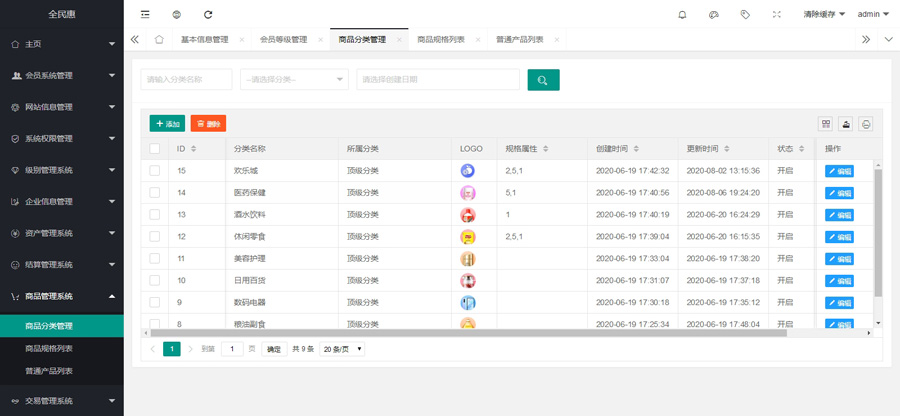Screen dimensions: 900x416
Task: Click 编辑 button for 医药保健 row
Action: coord(839,193)
